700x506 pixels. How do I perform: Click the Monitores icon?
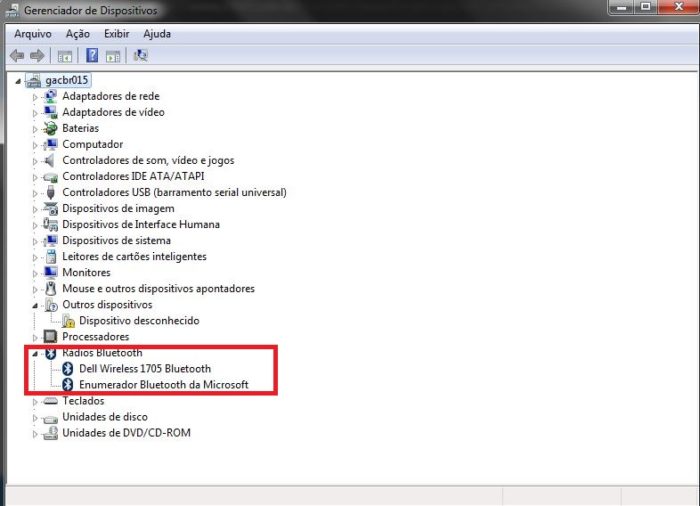pyautogui.click(x=50, y=272)
